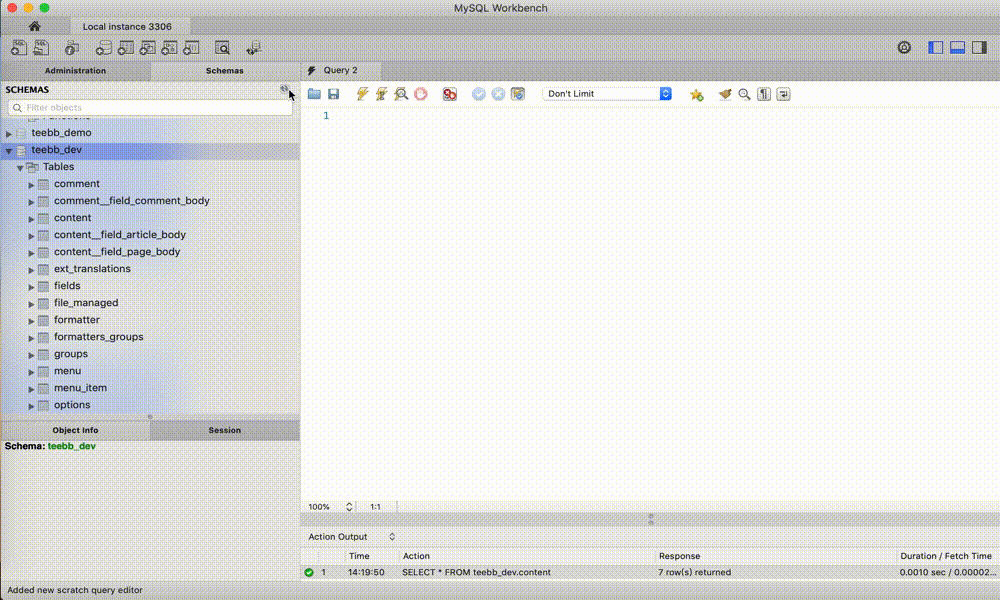Commit the current transaction
1000x600 pixels.
tap(478, 94)
